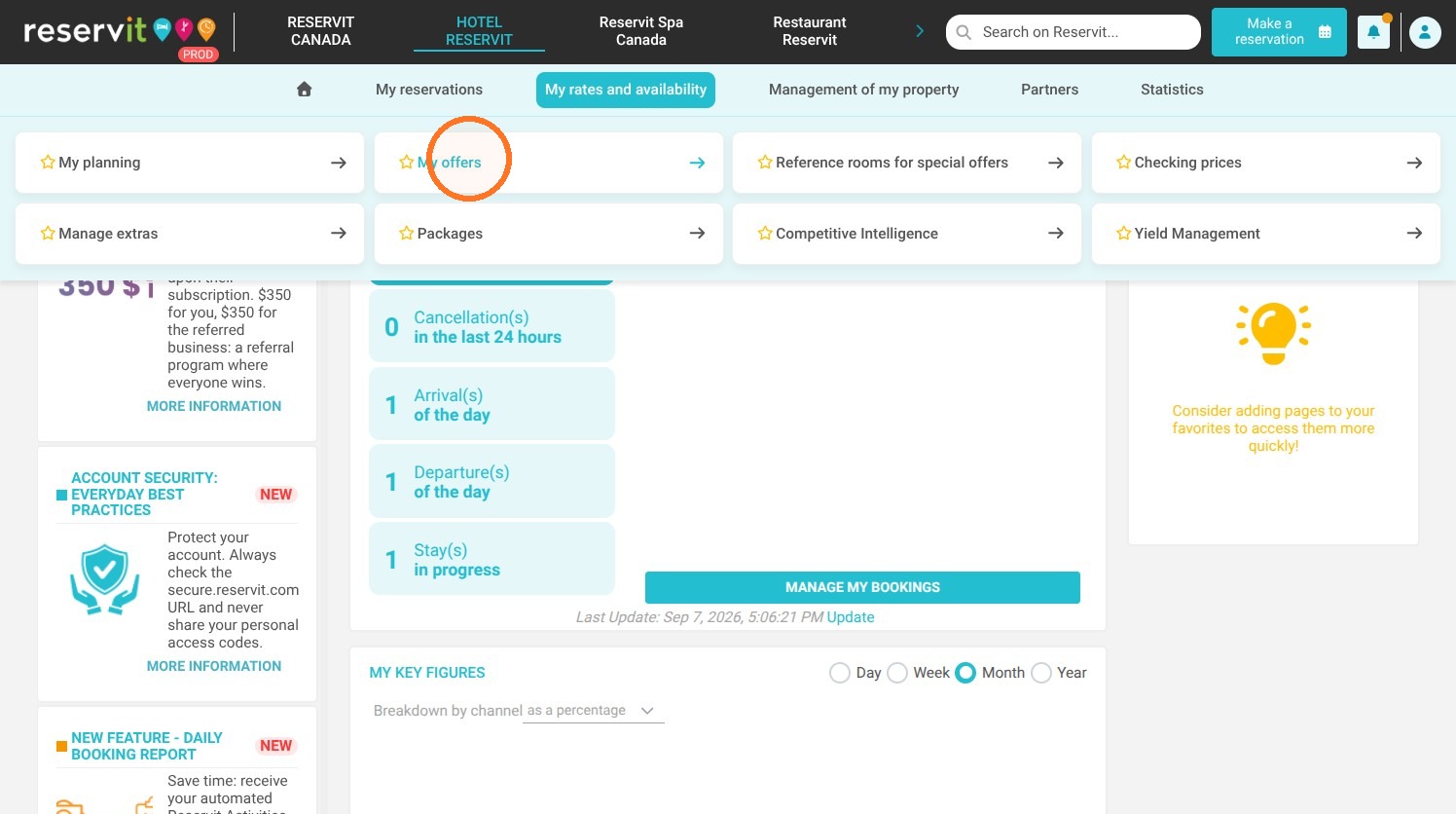Switch to Reservit Spa Canada property tab
This screenshot has height=814, width=1456.
pos(641,31)
